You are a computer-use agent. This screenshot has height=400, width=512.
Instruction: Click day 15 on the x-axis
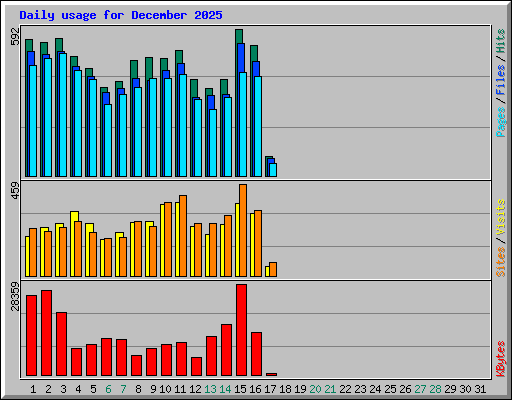(240, 389)
